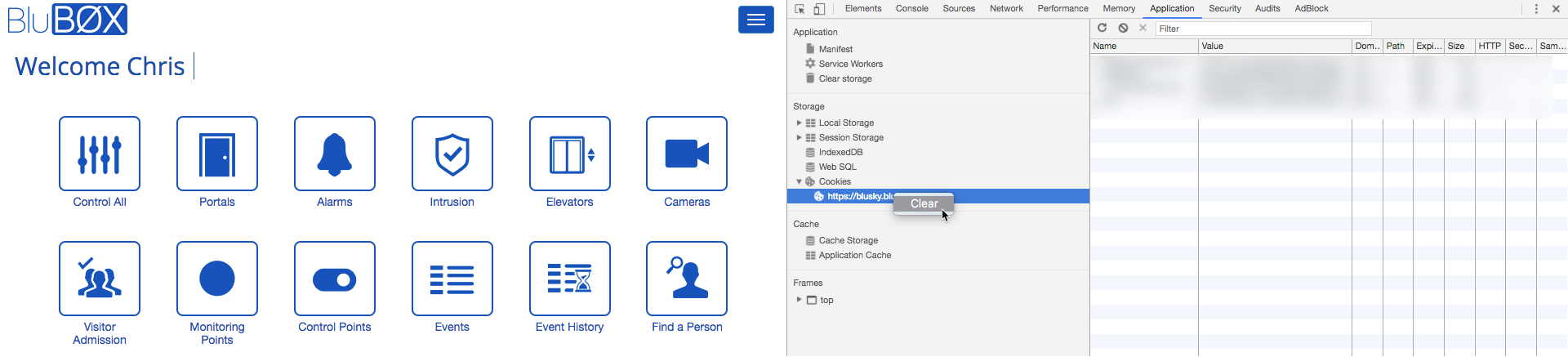This screenshot has width=1568, height=357.
Task: Open the Alarms bell icon
Action: tap(335, 154)
